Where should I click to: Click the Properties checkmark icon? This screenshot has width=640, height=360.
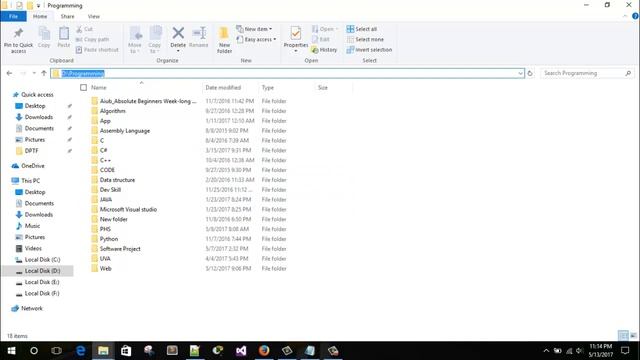[296, 33]
